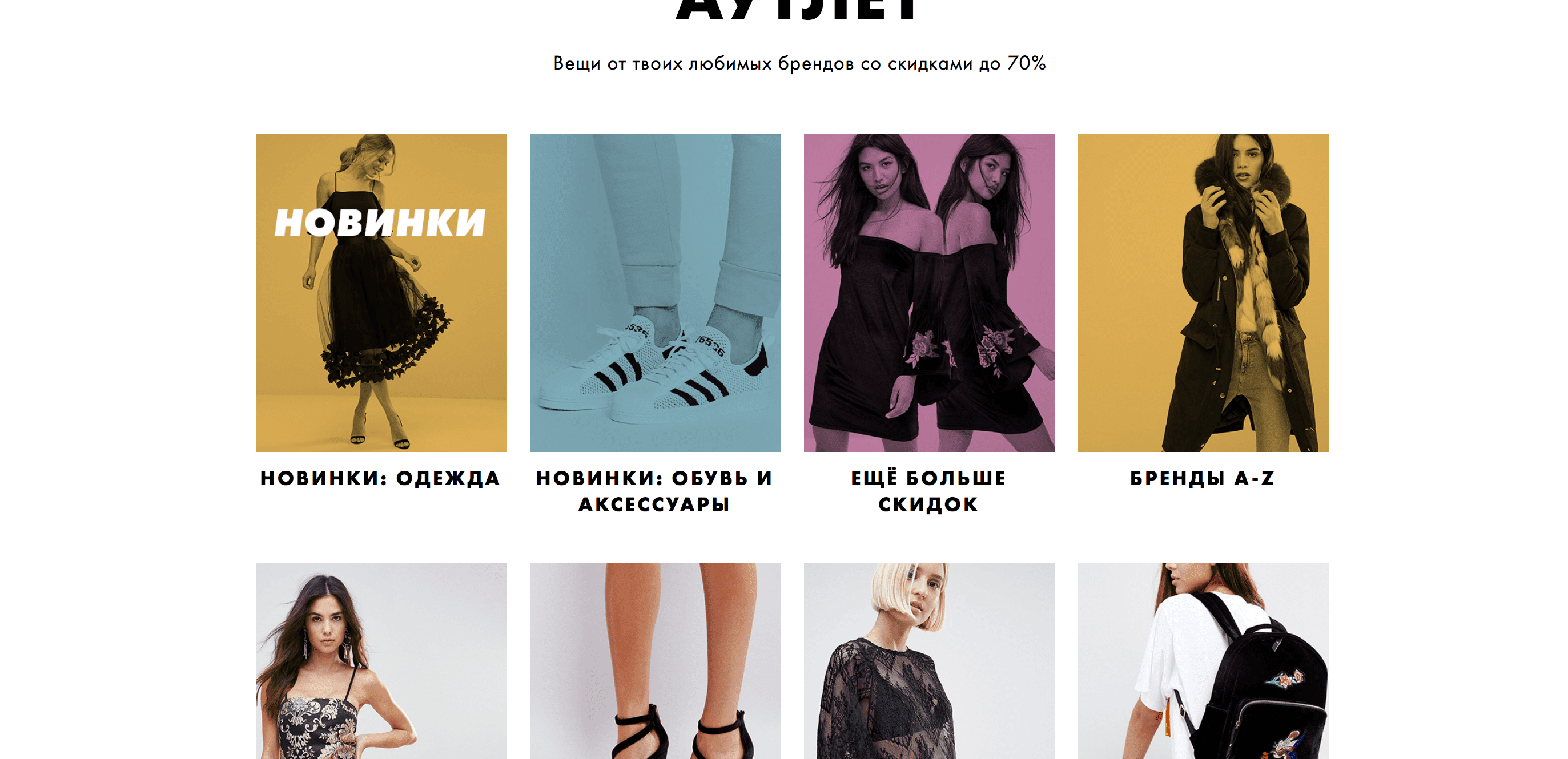
Task: Select the black lace top product photo
Action: point(930,660)
